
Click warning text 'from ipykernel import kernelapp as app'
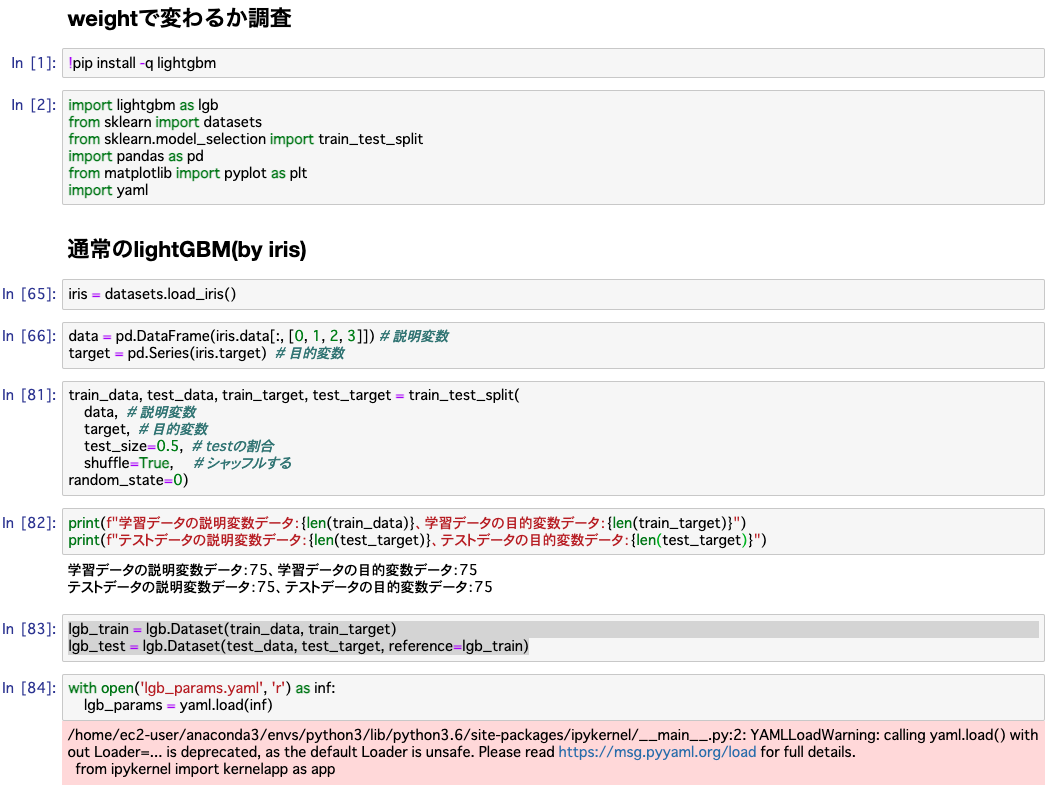205,769
